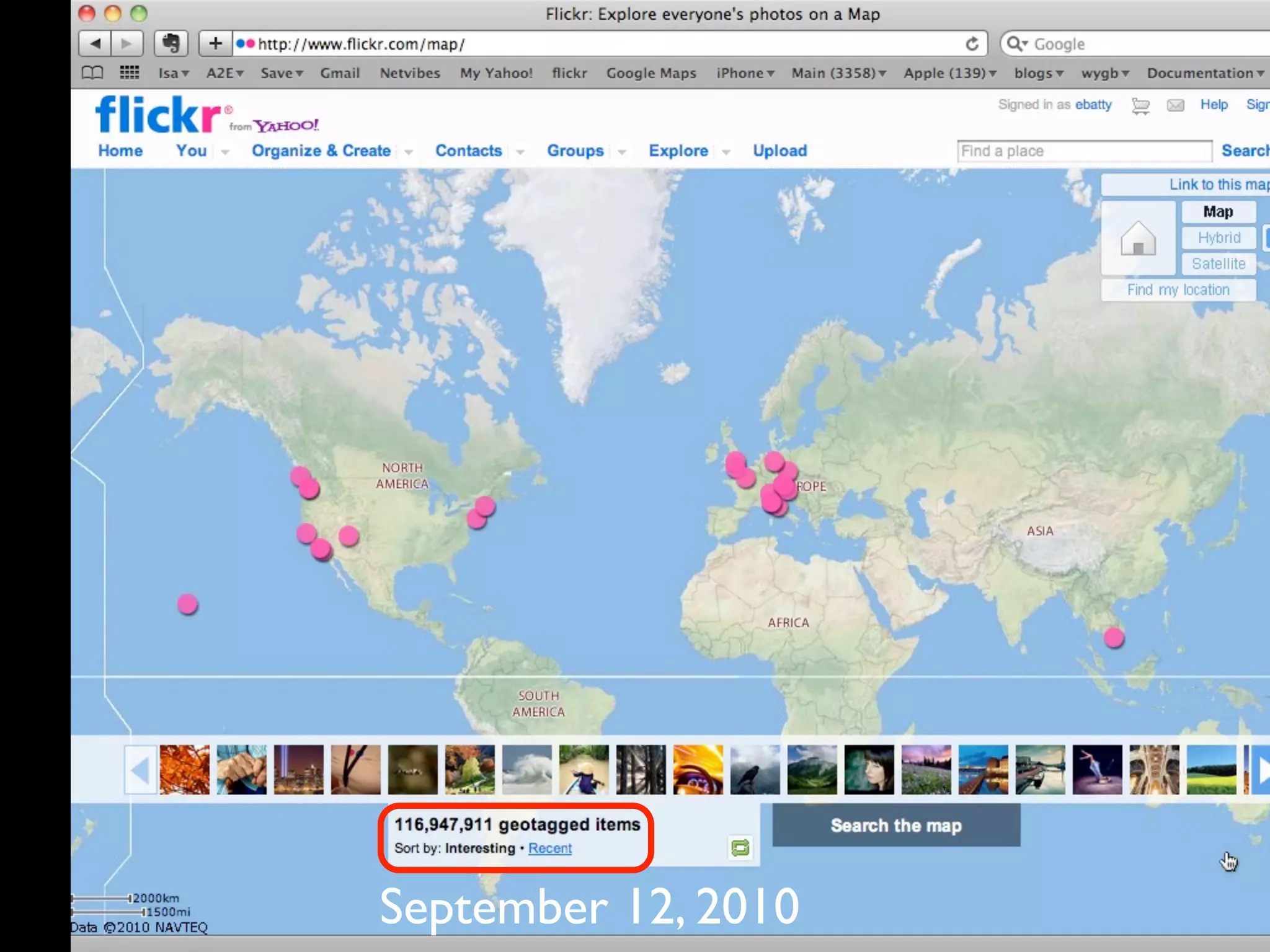Switch to Satellite map view

(1218, 264)
